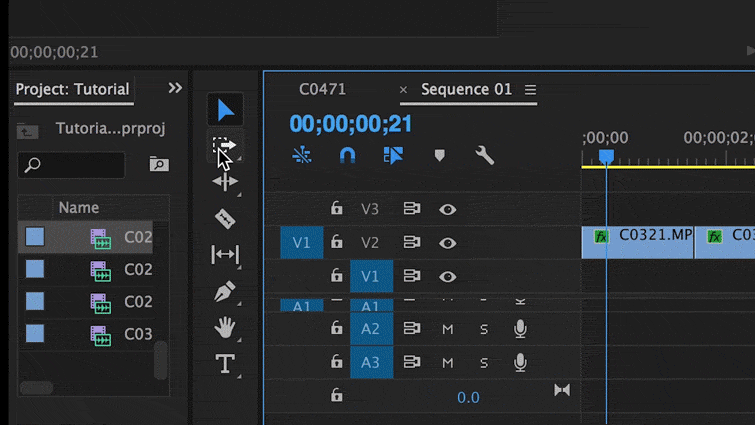Screen dimensions: 755x425
Task: Mute the A2 audio track
Action: (447, 329)
